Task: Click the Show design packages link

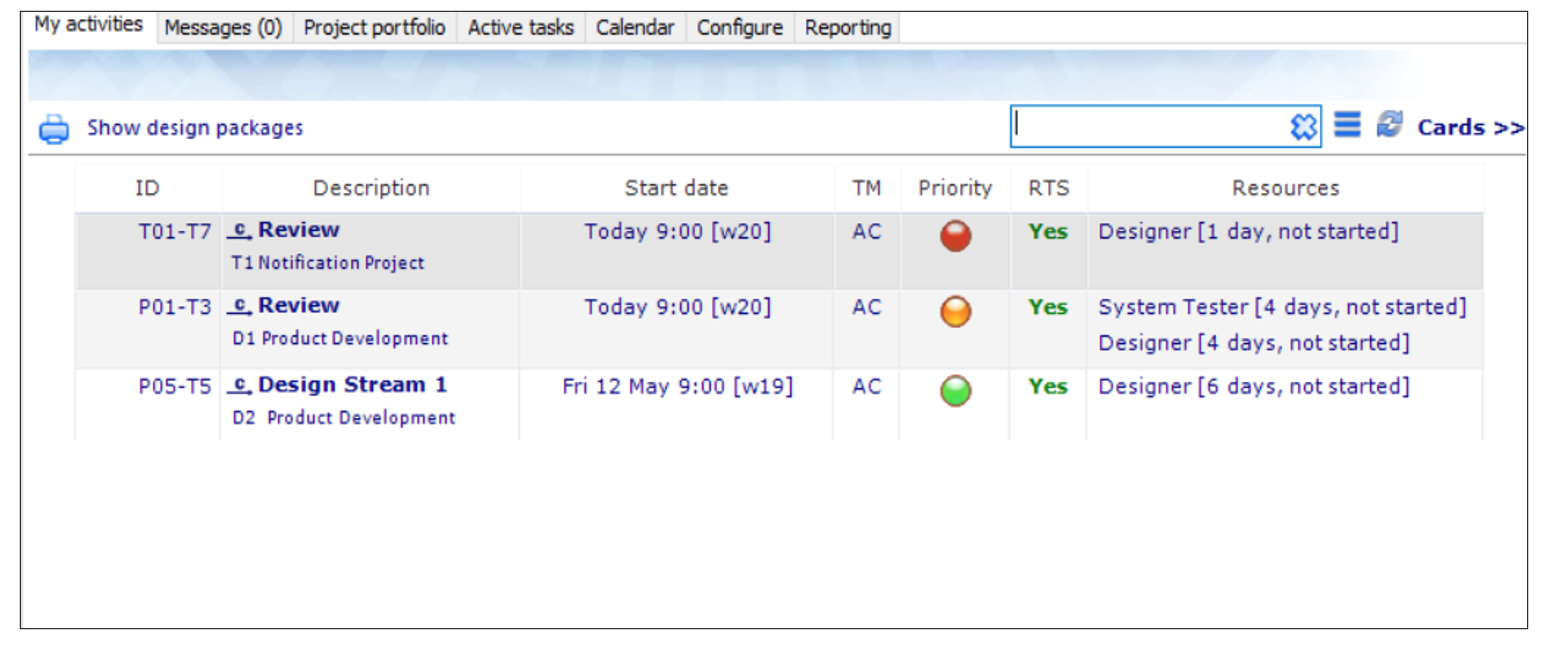Action: point(195,128)
